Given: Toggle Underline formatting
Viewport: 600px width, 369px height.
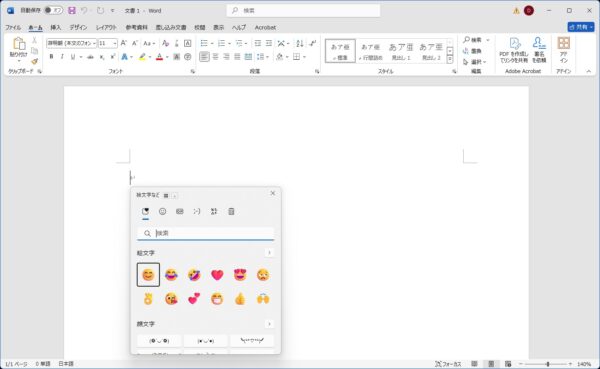Looking at the screenshot, I should tap(72, 57).
